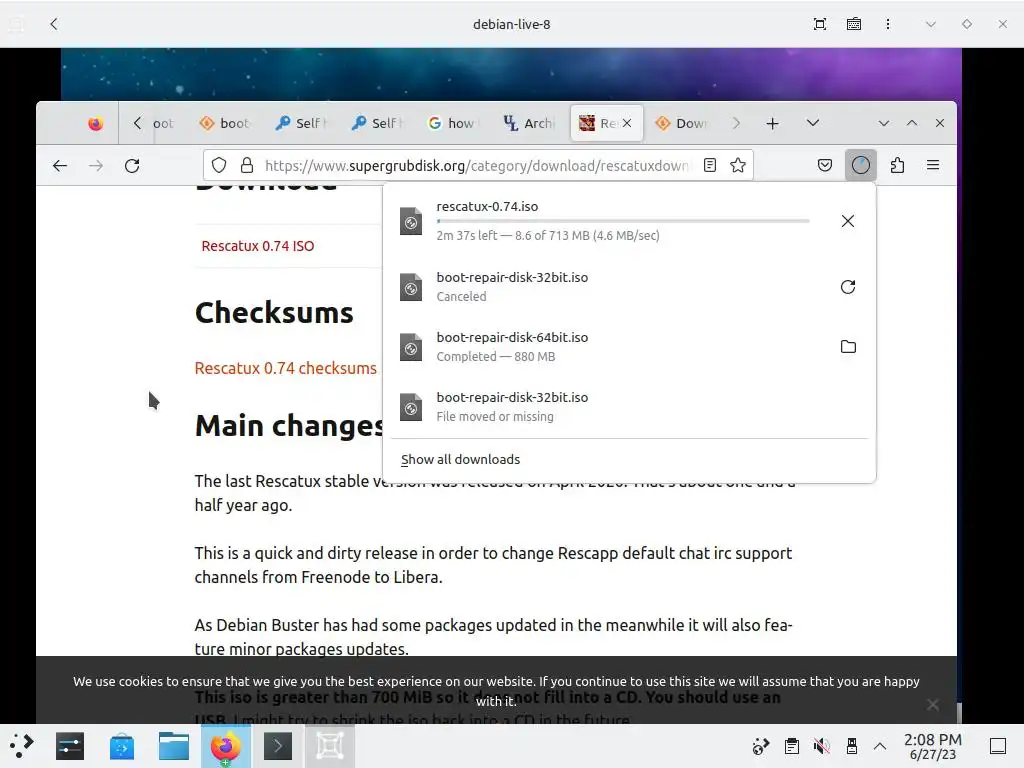Switch to the second Self tab
This screenshot has width=1024, height=768.
click(376, 123)
